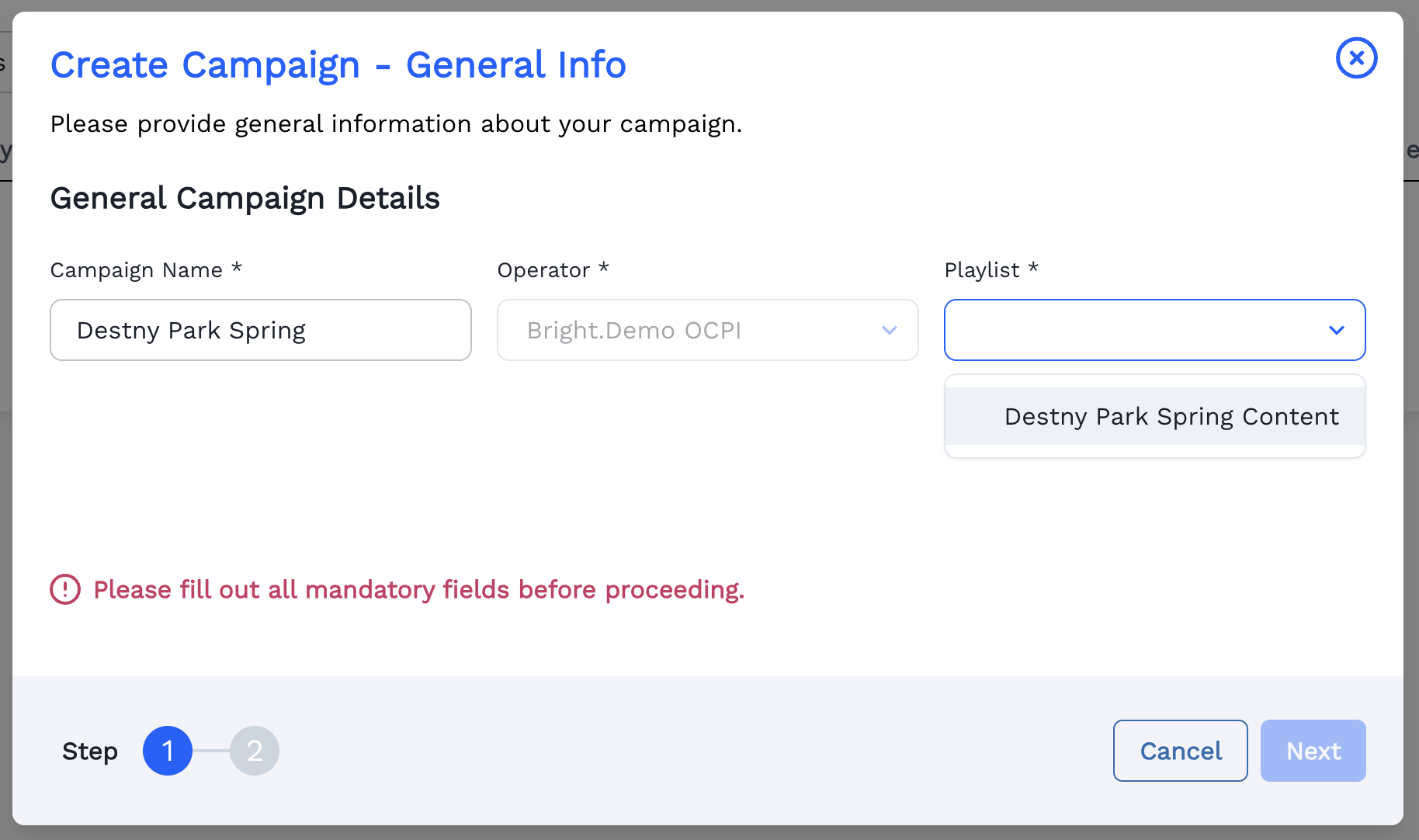Viewport: 1419px width, 840px height.
Task: Click the Campaign Name label asterisk
Action: (x=238, y=268)
